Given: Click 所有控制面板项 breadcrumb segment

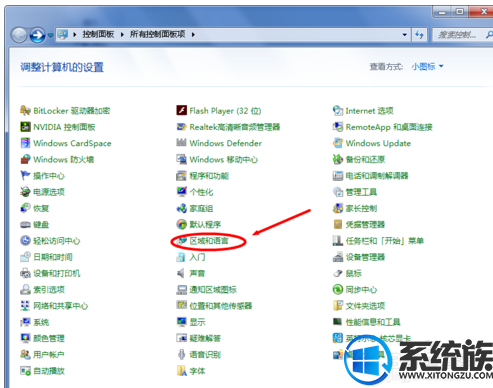Looking at the screenshot, I should [x=157, y=34].
